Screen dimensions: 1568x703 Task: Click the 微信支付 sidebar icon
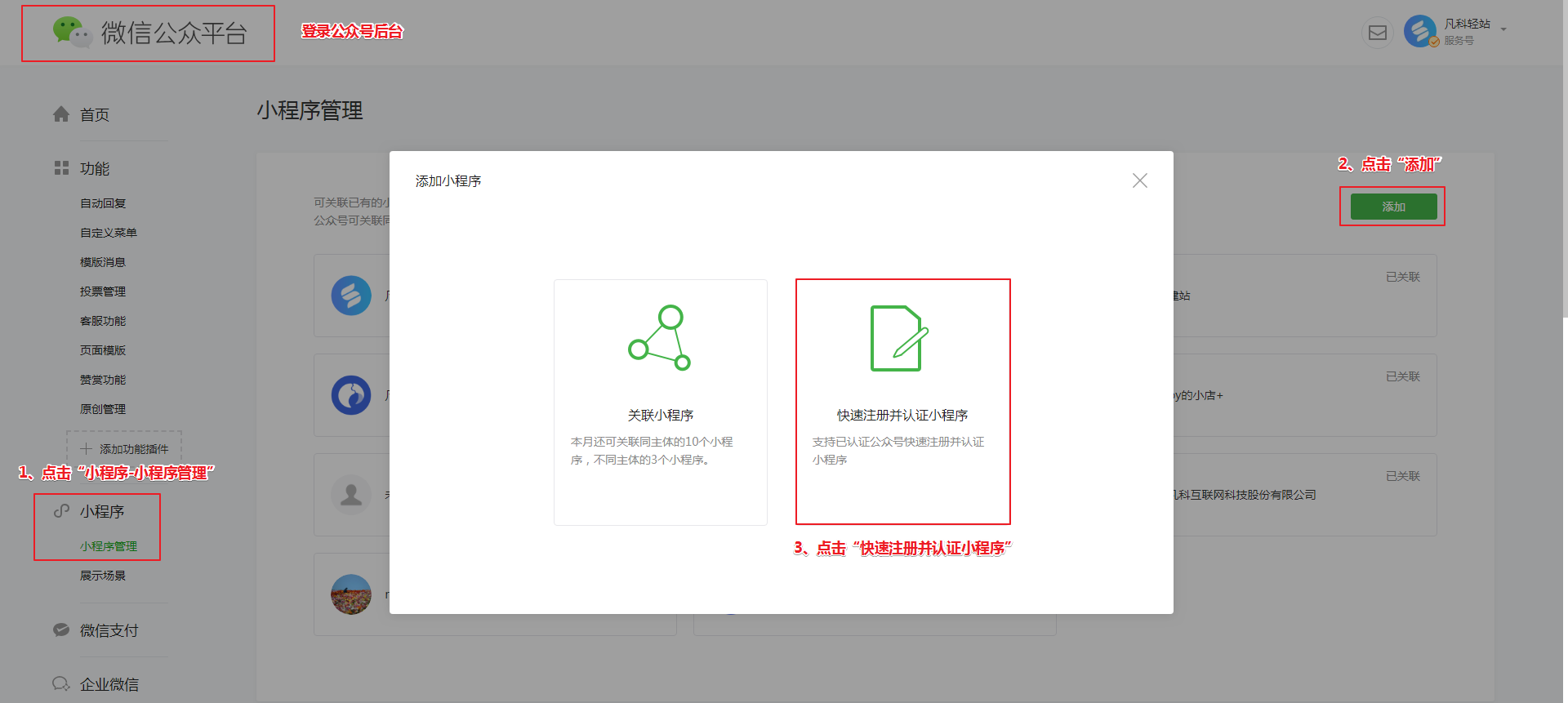pyautogui.click(x=61, y=630)
